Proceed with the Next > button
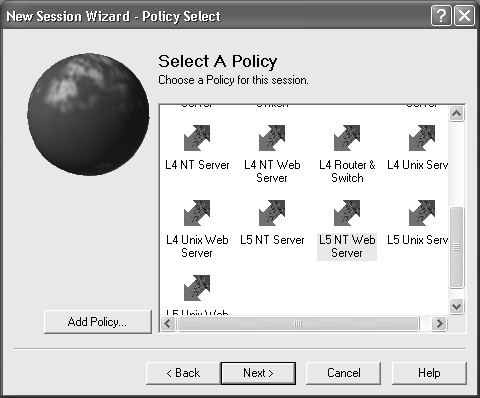480x398 pixels. pos(258,373)
